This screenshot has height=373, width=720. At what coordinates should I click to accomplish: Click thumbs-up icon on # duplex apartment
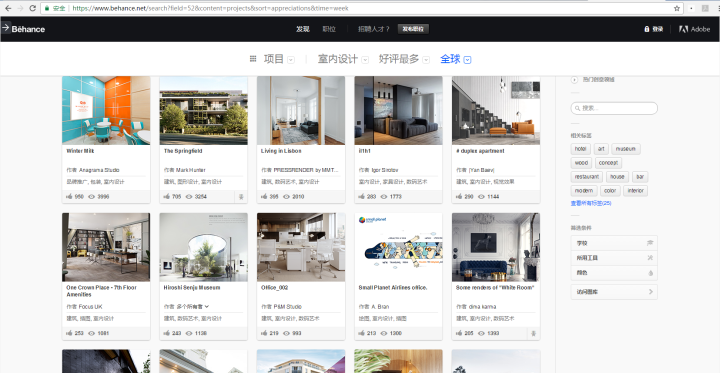(459, 197)
